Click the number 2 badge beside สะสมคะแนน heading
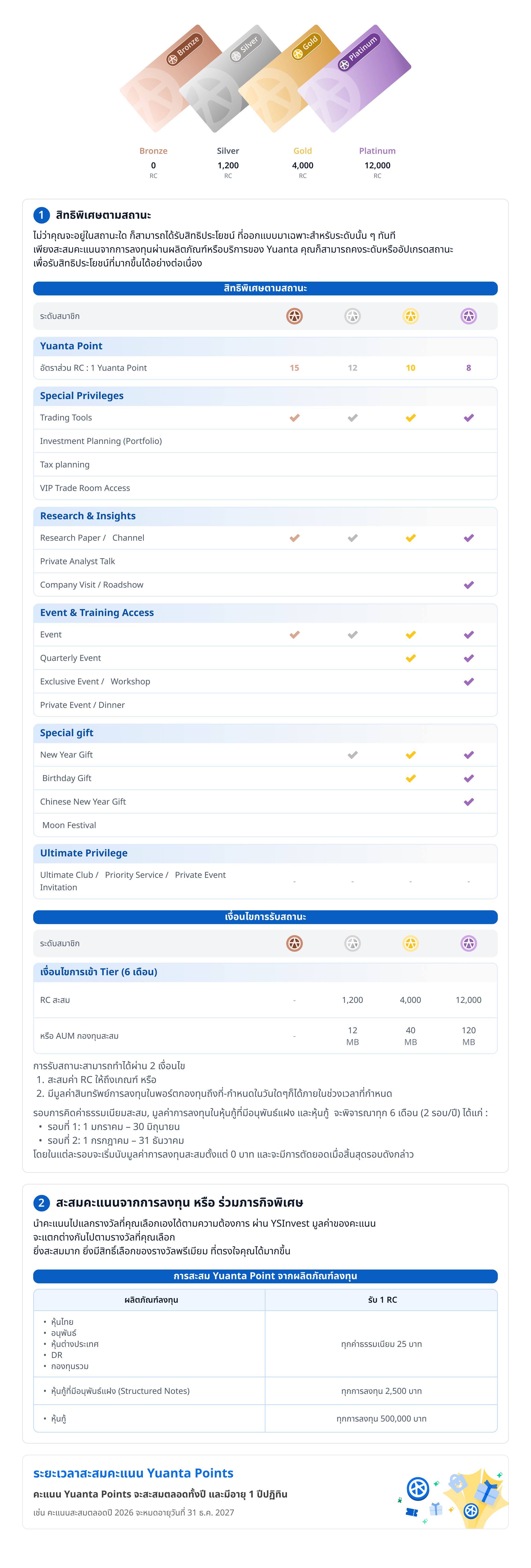 [x=41, y=1202]
